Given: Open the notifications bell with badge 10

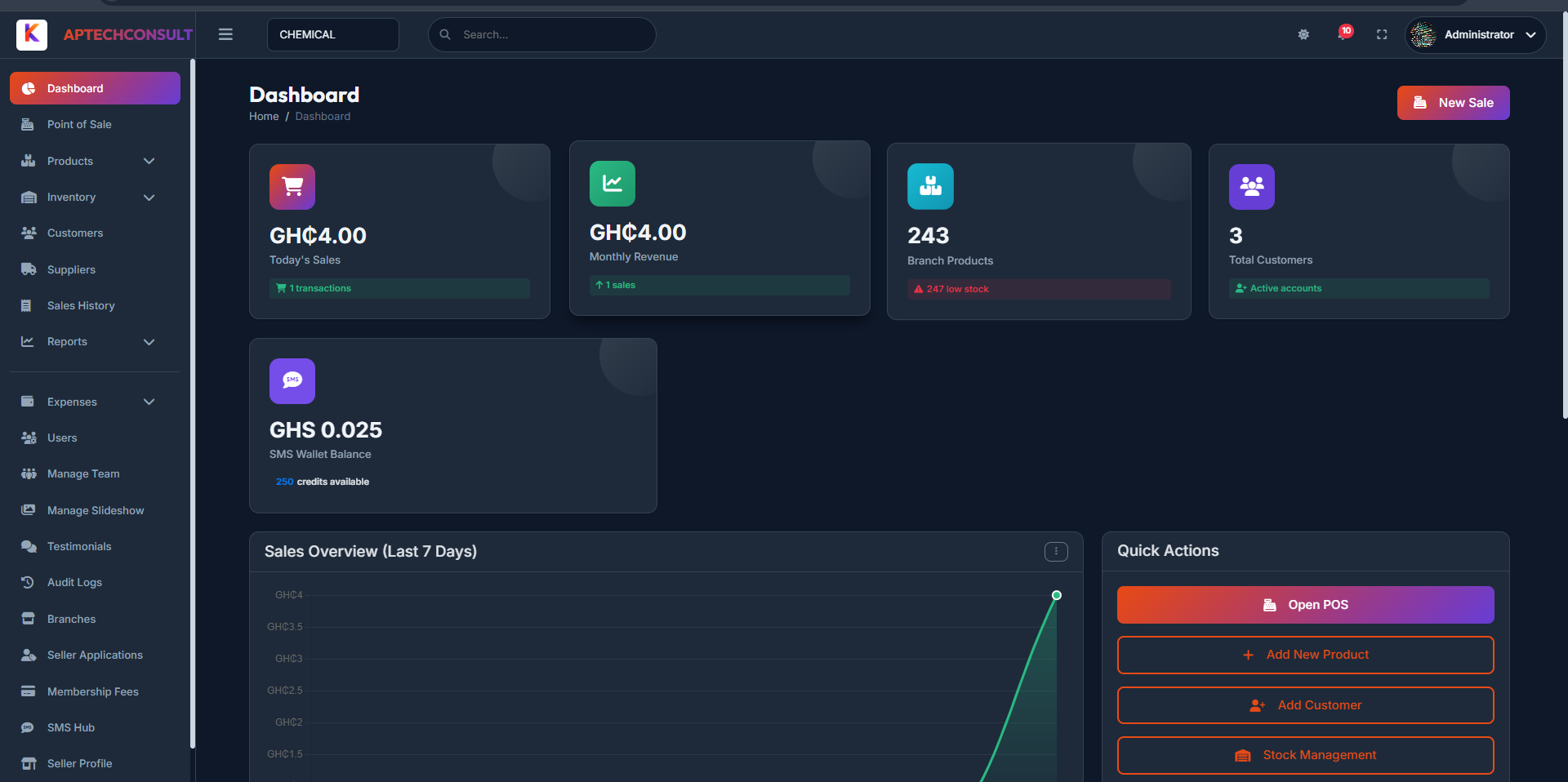Looking at the screenshot, I should click(x=1344, y=33).
